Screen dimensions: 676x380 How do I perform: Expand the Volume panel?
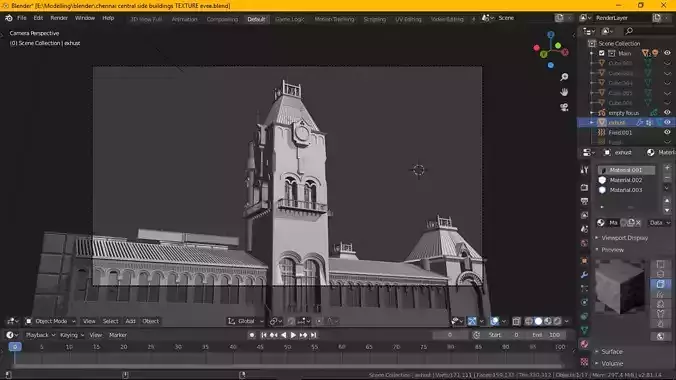(611, 364)
